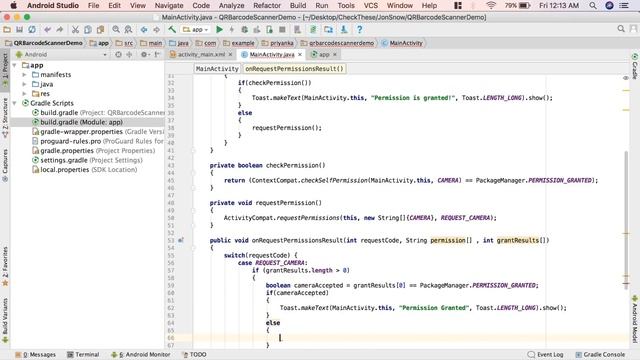Switch to the activity_main.xml tab
Screen dimensions: 640x360
[201, 54]
